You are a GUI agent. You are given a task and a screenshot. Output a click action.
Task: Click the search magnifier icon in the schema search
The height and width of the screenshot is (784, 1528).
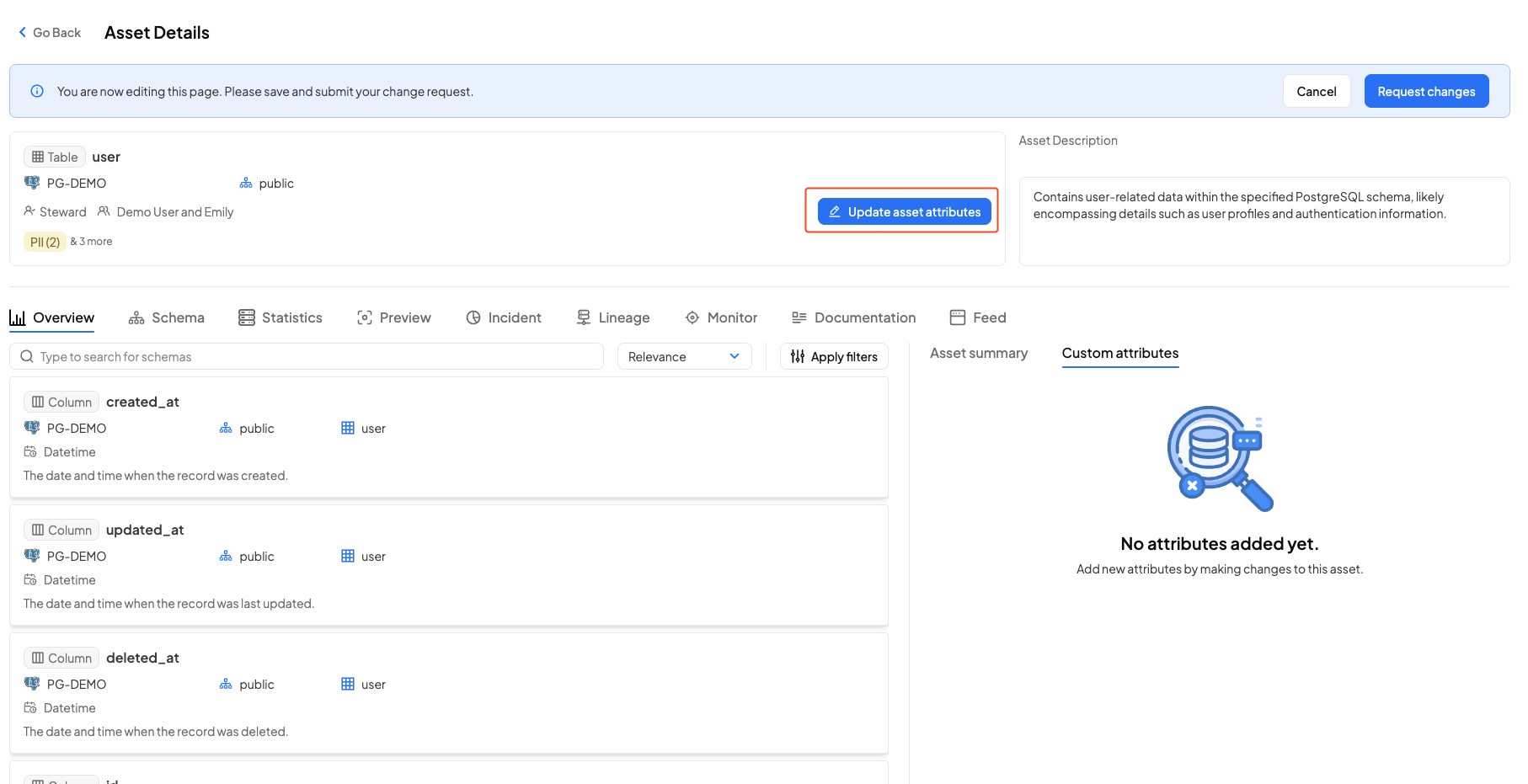tap(27, 356)
